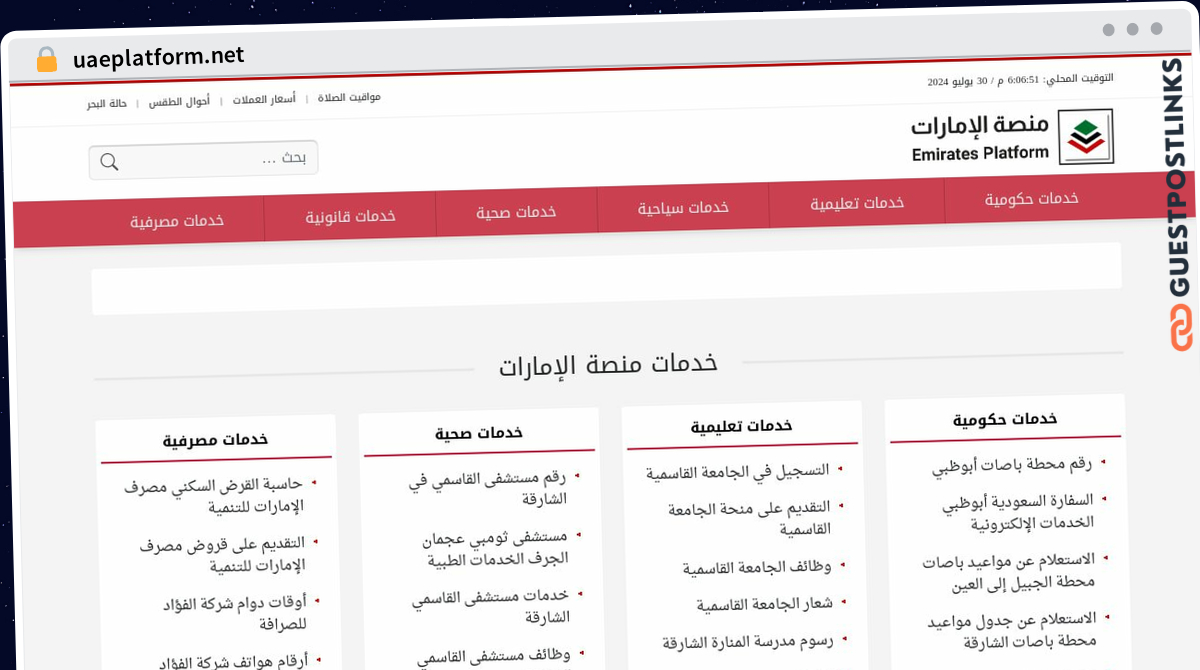This screenshot has height=670, width=1200.
Task: Open التقديم على قروض مصرف الإمارات link
Action: 223,555
